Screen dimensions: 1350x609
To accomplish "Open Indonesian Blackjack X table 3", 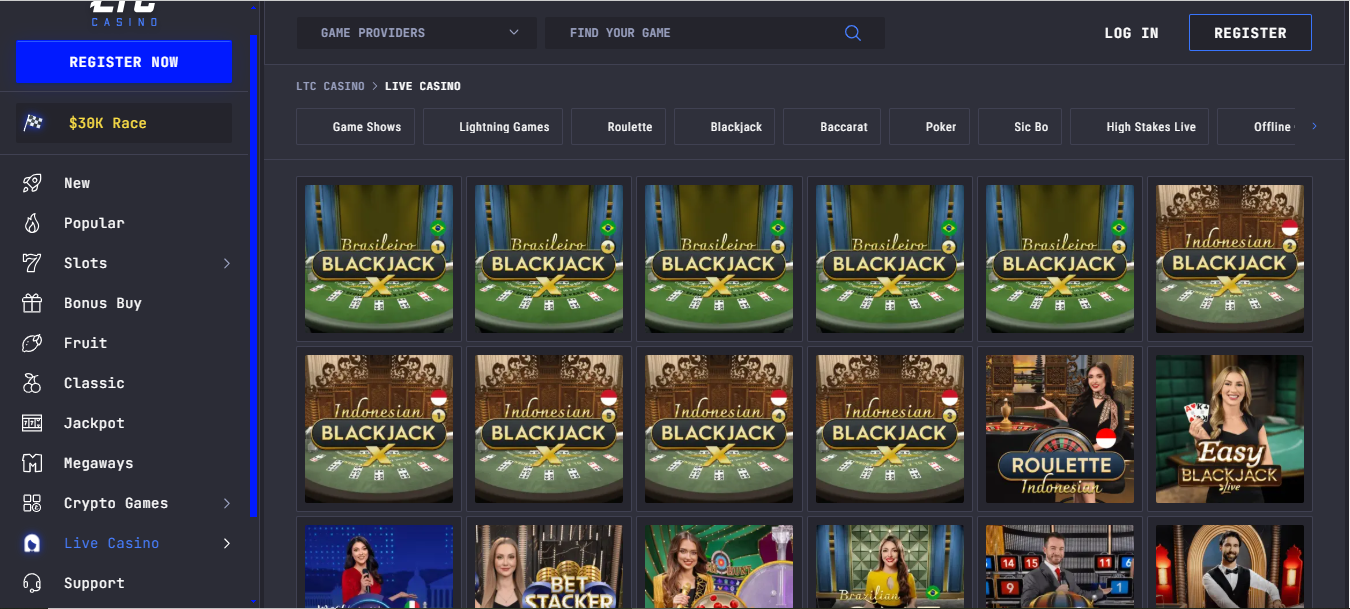I will [890, 429].
